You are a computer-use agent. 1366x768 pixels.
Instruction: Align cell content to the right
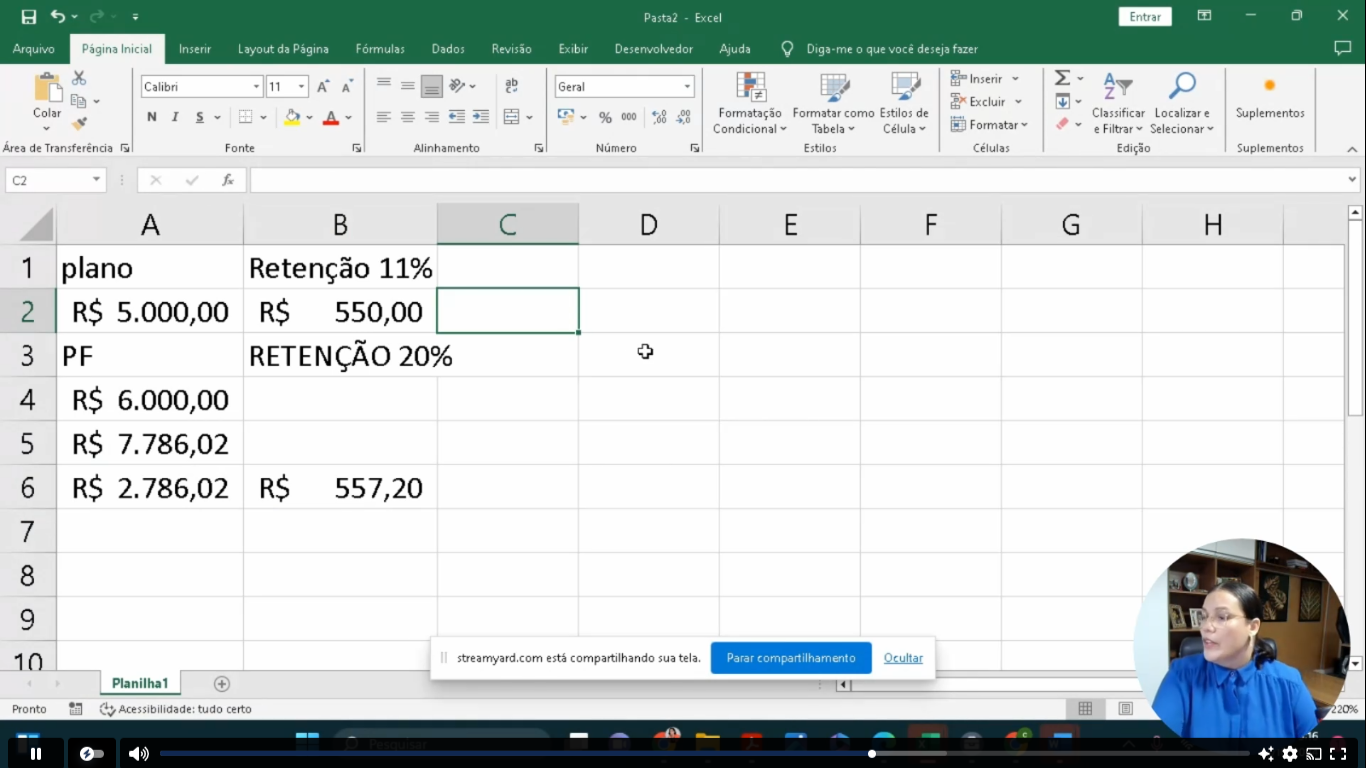click(x=431, y=117)
